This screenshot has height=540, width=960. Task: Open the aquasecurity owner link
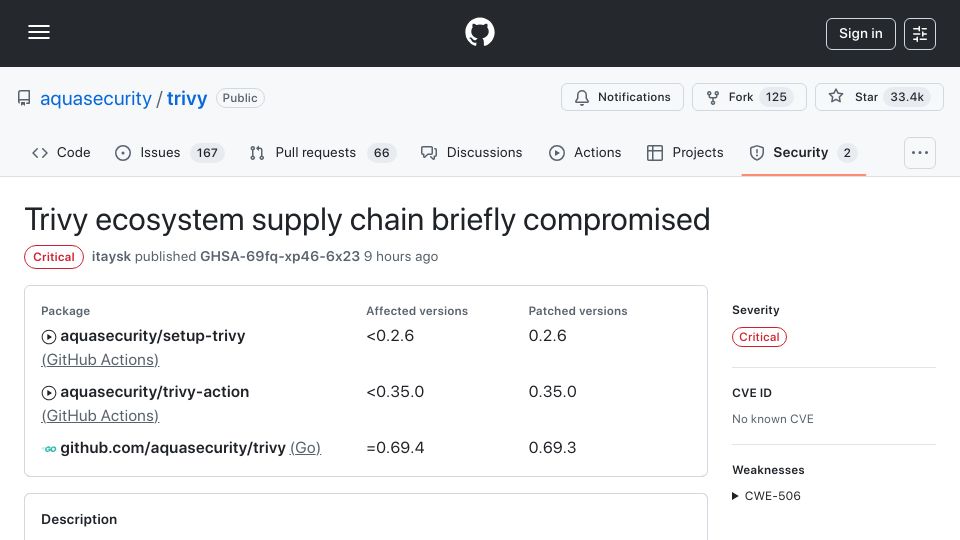click(x=96, y=98)
